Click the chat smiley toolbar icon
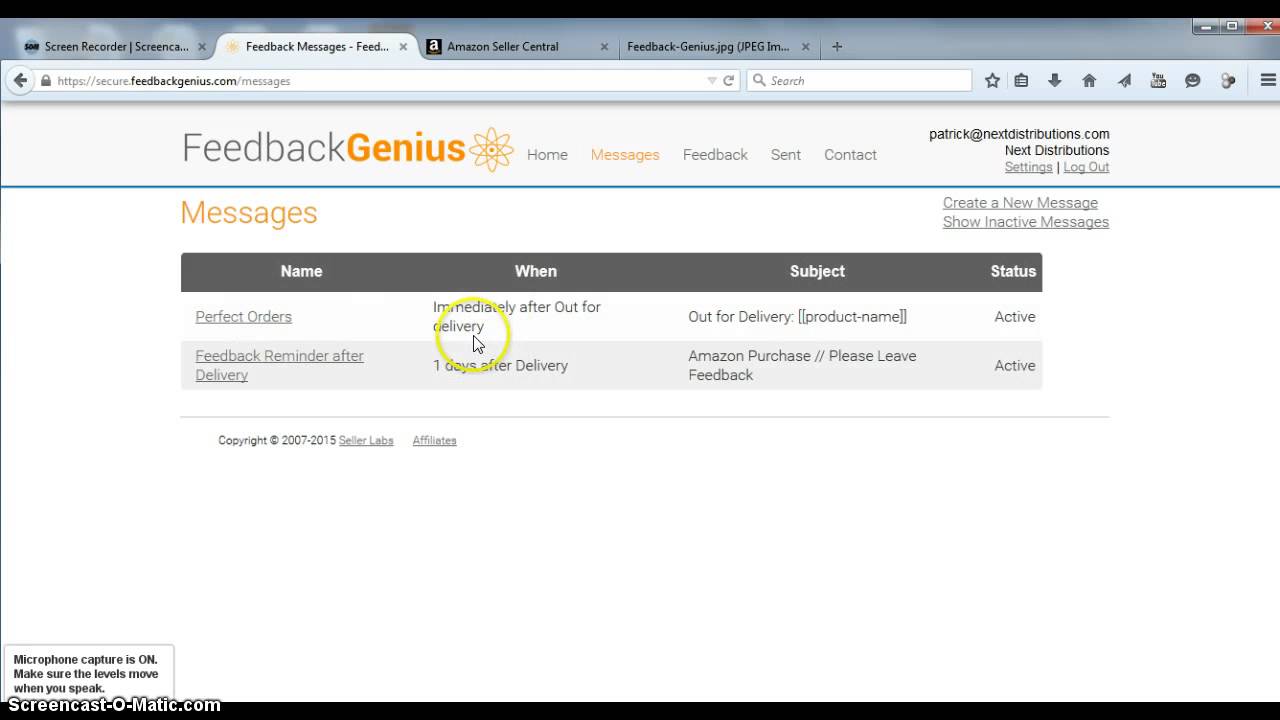This screenshot has height=720, width=1280. (1192, 81)
